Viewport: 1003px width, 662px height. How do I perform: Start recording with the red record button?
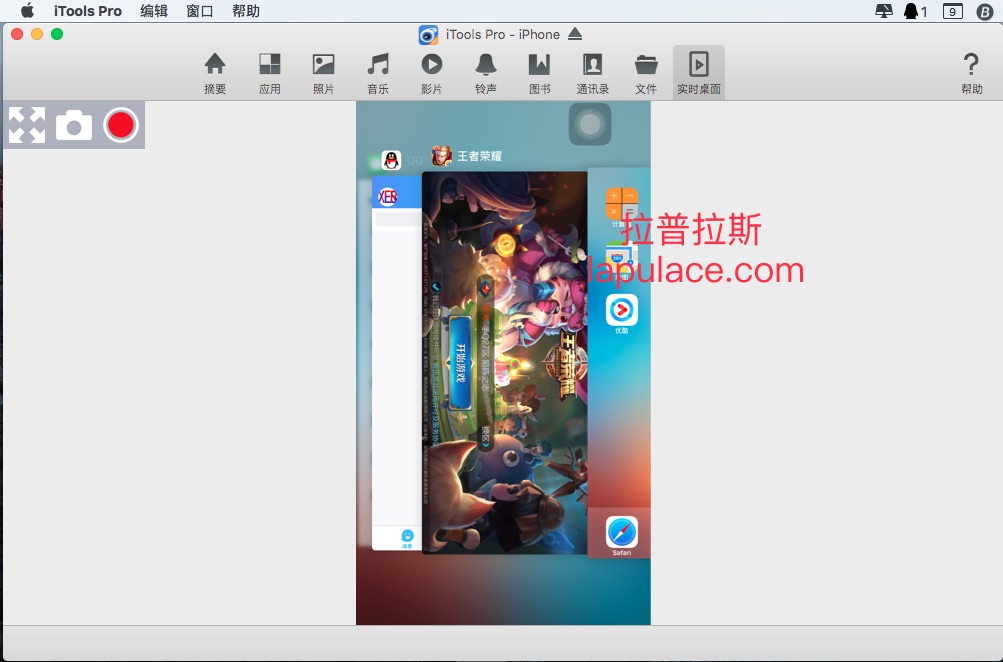[121, 125]
